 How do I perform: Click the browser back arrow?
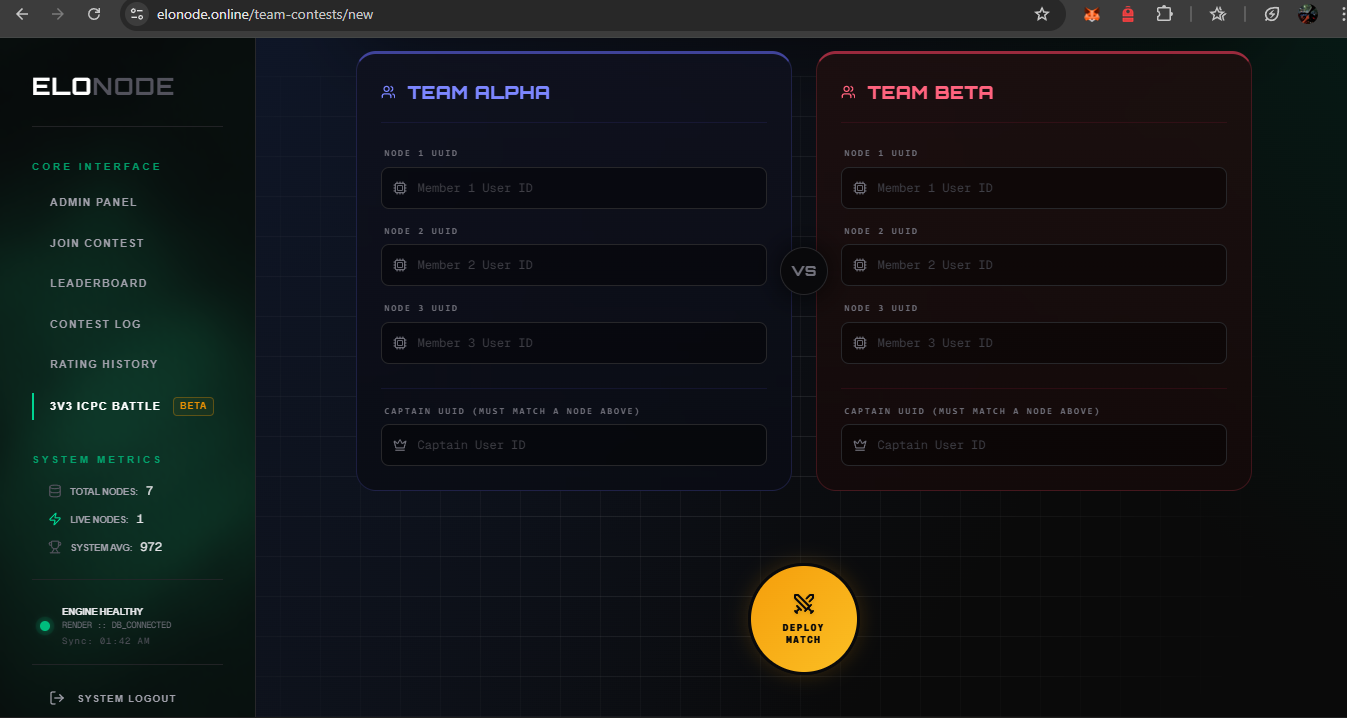pos(22,14)
